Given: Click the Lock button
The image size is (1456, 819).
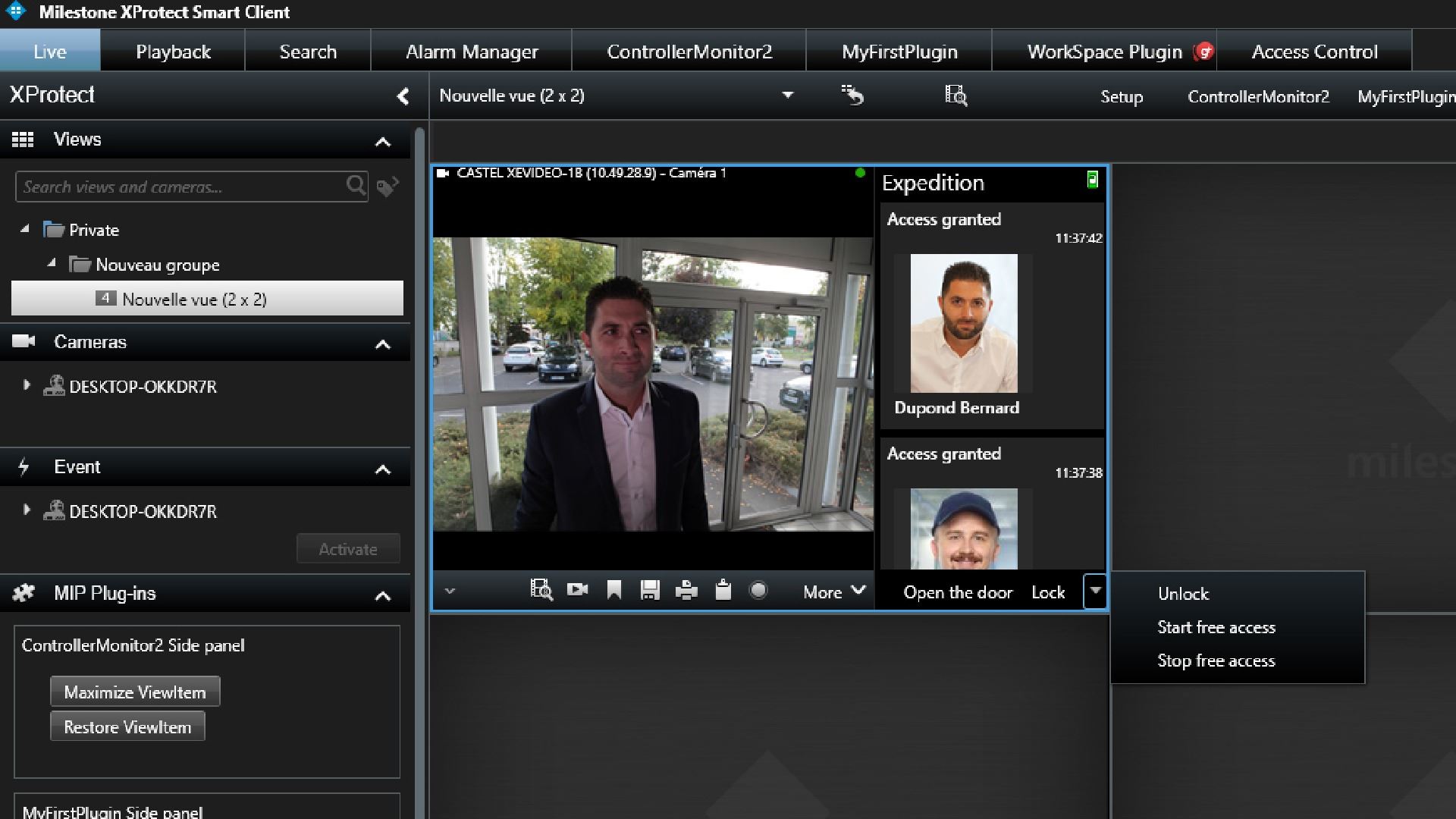Looking at the screenshot, I should pyautogui.click(x=1048, y=592).
